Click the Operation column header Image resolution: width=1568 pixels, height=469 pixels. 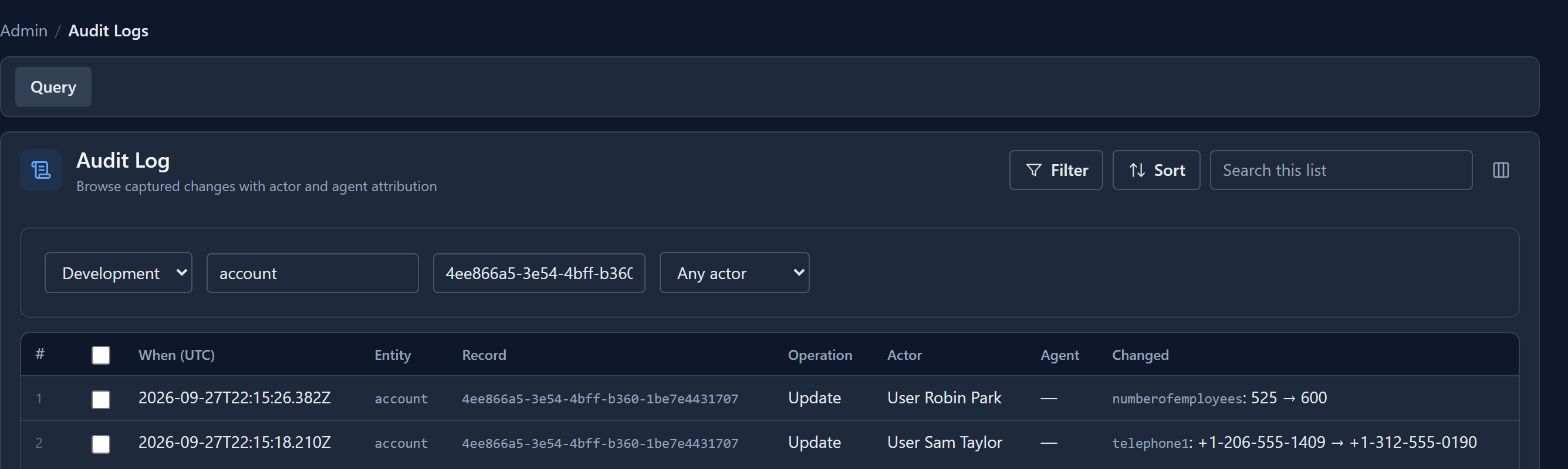tap(820, 355)
